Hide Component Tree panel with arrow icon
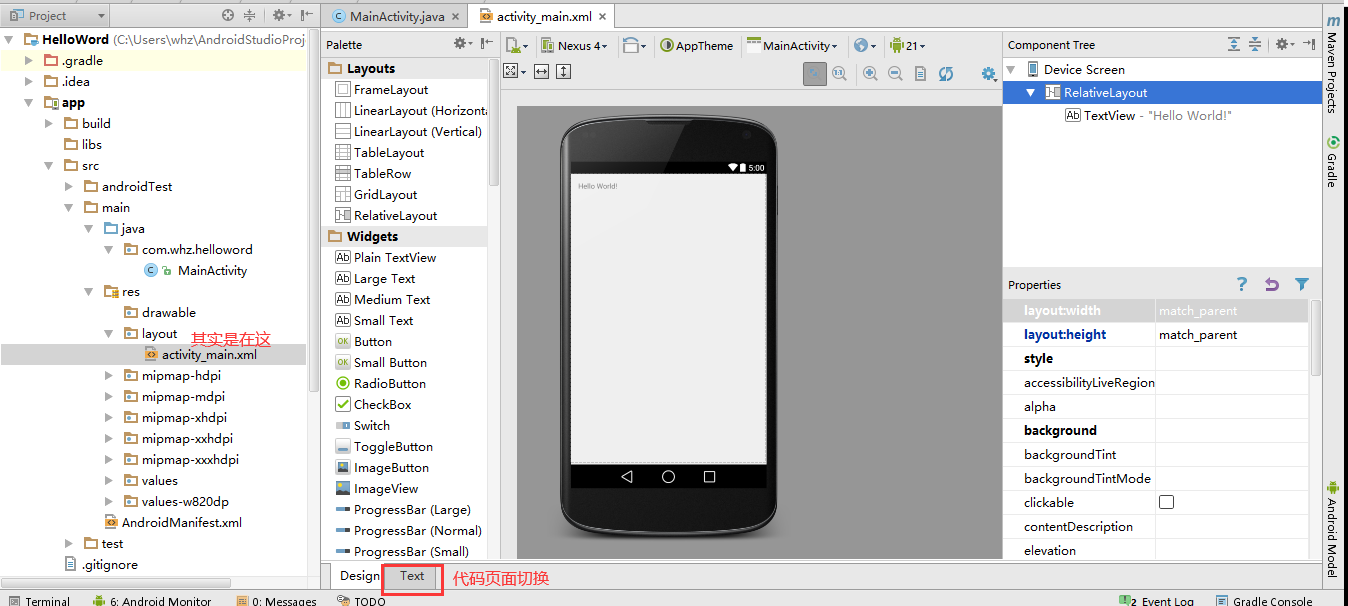 [1308, 44]
